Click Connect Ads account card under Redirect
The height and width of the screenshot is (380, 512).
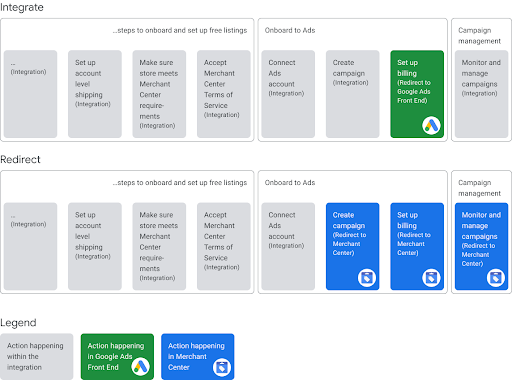pos(288,246)
